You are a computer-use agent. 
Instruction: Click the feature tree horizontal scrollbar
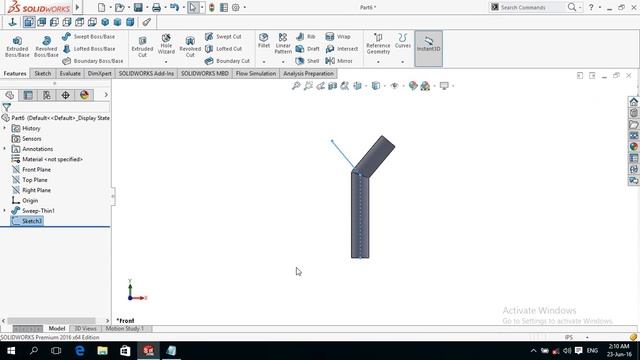pyautogui.click(x=51, y=321)
